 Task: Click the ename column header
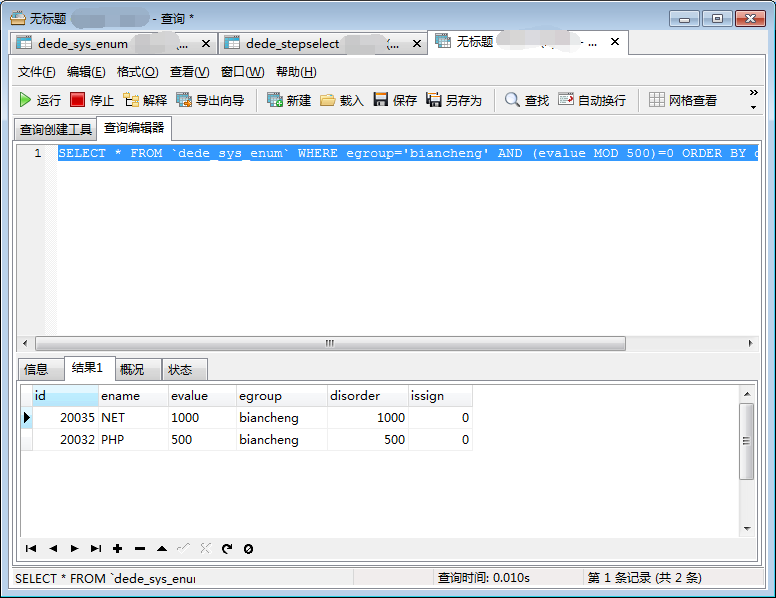coord(133,396)
